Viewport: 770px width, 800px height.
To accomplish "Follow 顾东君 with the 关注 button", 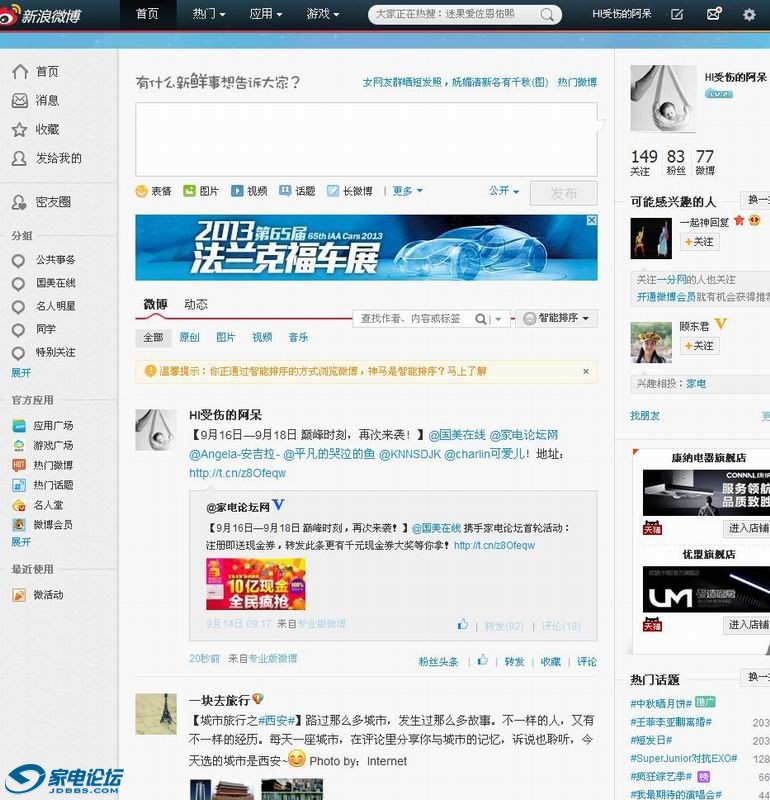I will tap(699, 346).
